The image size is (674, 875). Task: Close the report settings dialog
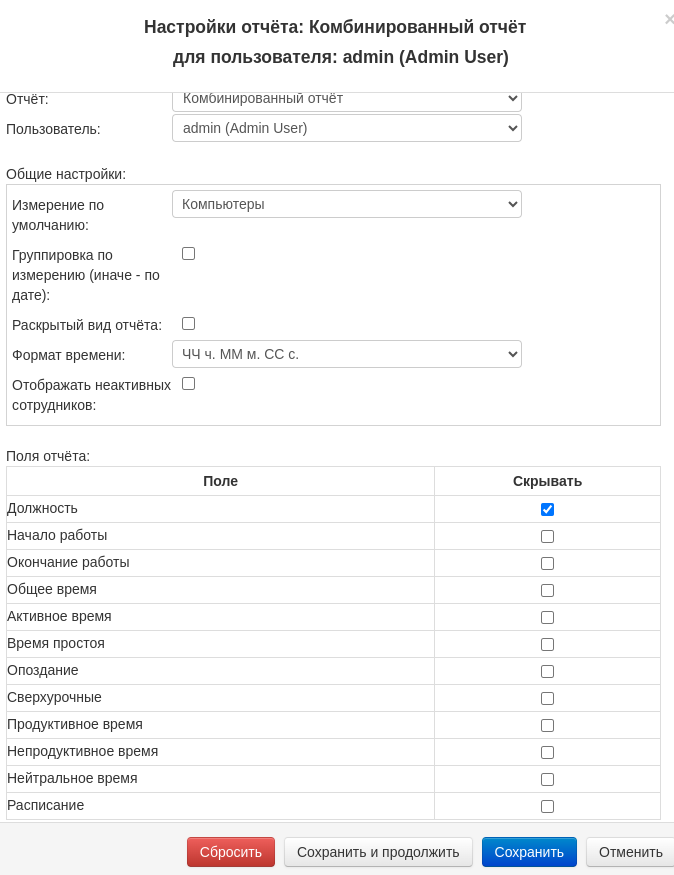point(668,19)
